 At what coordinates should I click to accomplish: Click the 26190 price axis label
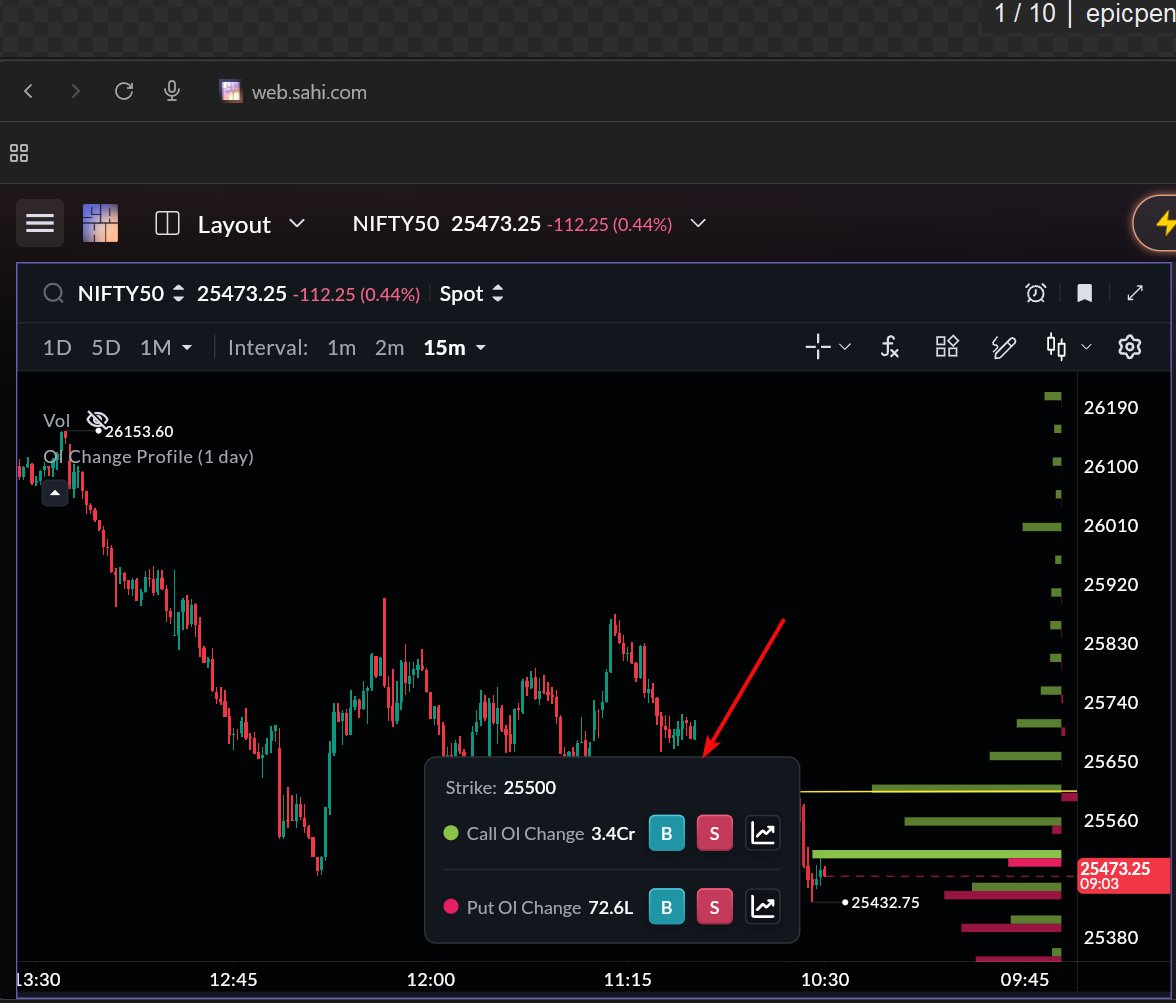coord(1111,407)
